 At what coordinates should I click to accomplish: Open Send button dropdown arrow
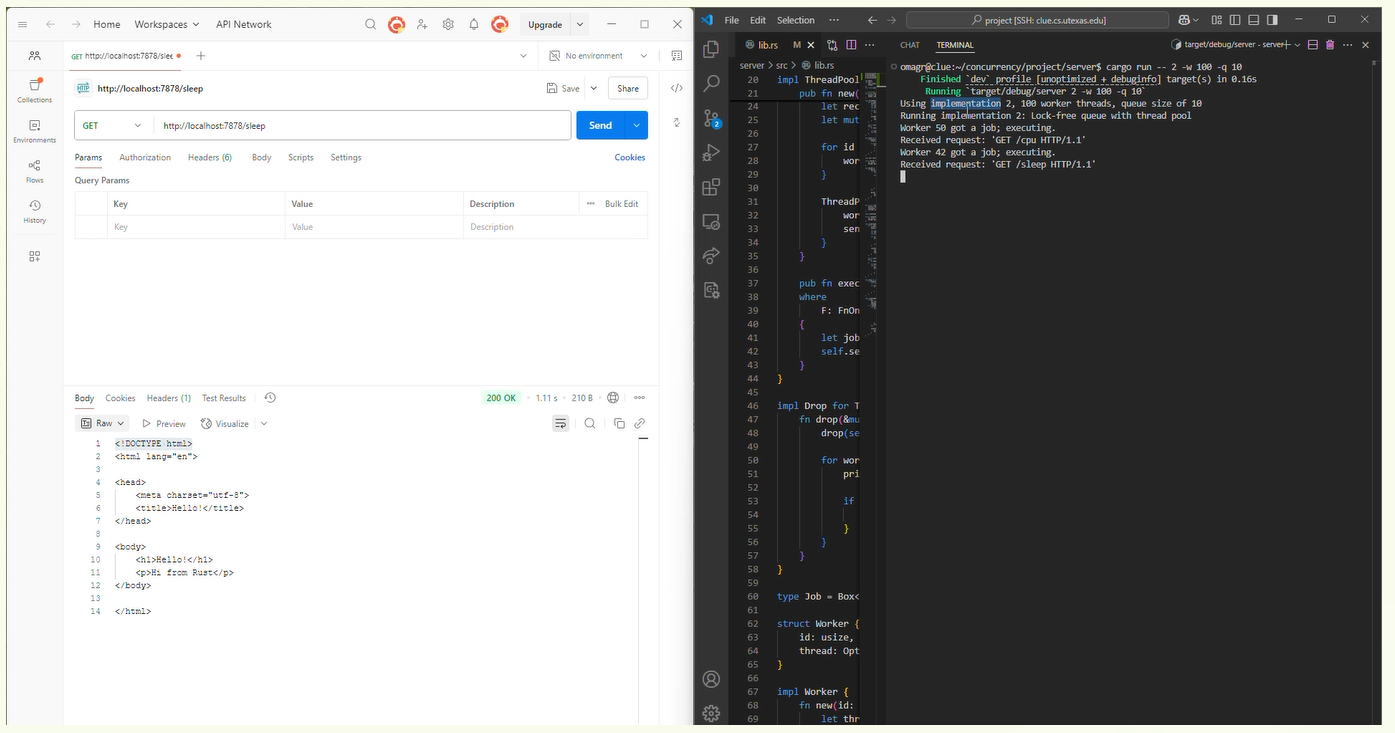pos(636,125)
